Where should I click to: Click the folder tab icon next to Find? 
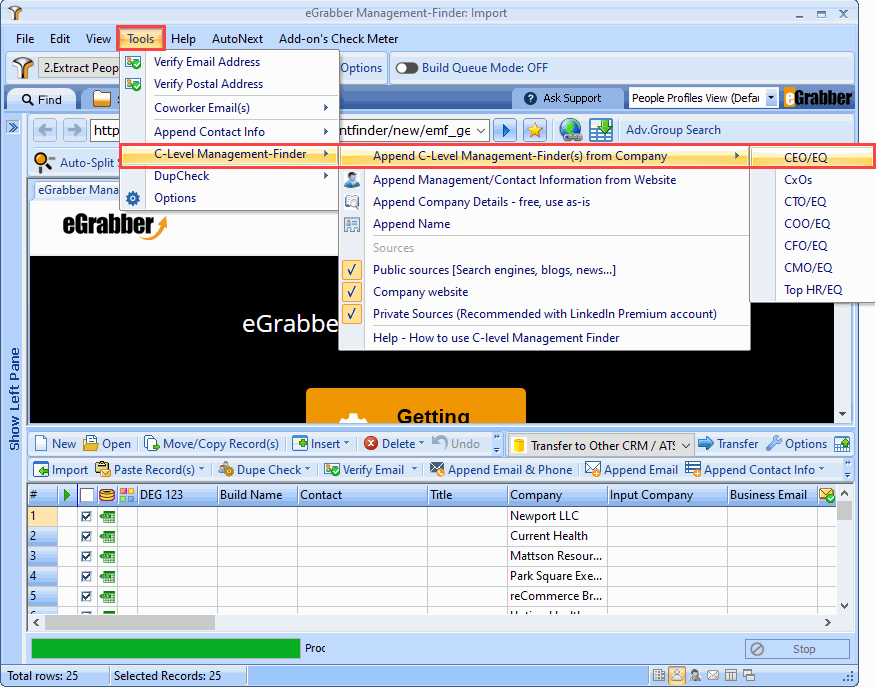tap(102, 99)
